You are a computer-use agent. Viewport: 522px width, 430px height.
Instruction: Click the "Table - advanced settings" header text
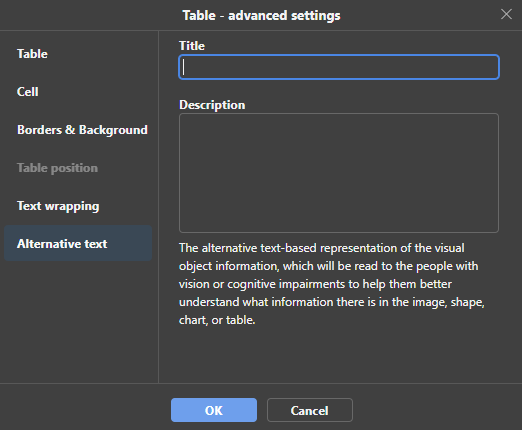(261, 15)
